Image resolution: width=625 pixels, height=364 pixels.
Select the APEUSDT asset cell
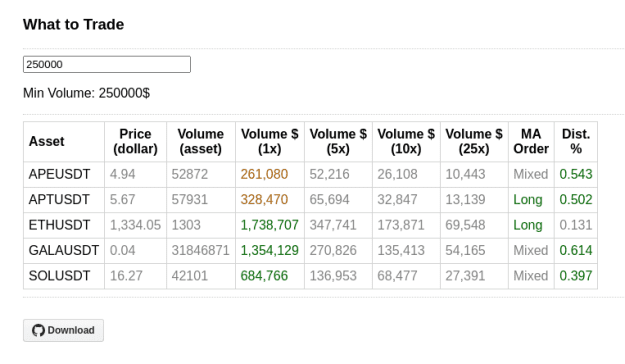(64, 174)
